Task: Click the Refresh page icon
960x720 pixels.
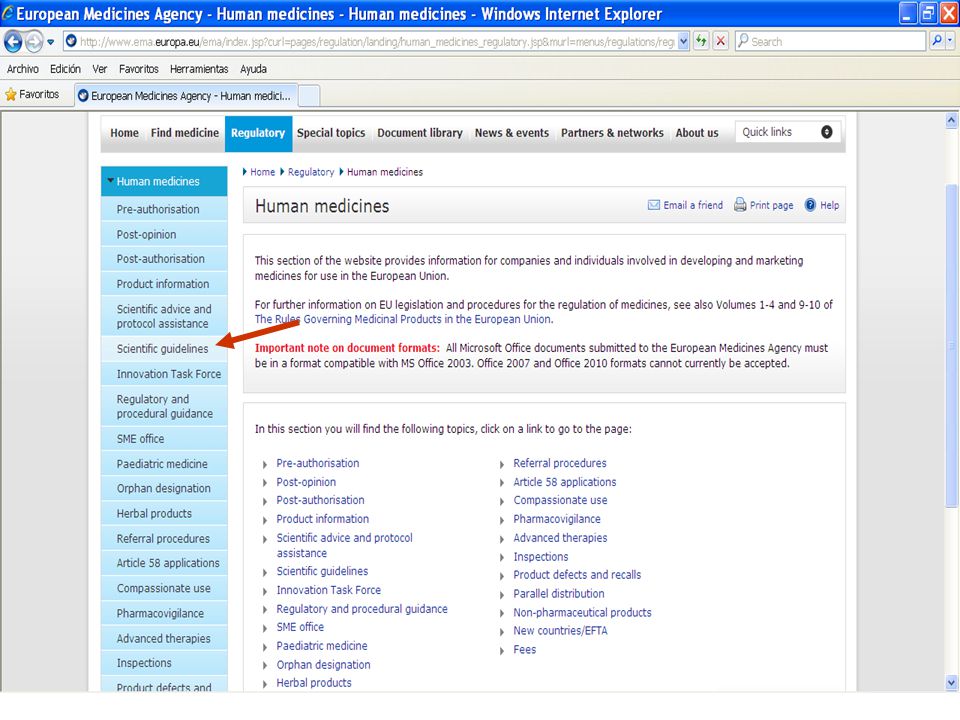Action: click(702, 41)
